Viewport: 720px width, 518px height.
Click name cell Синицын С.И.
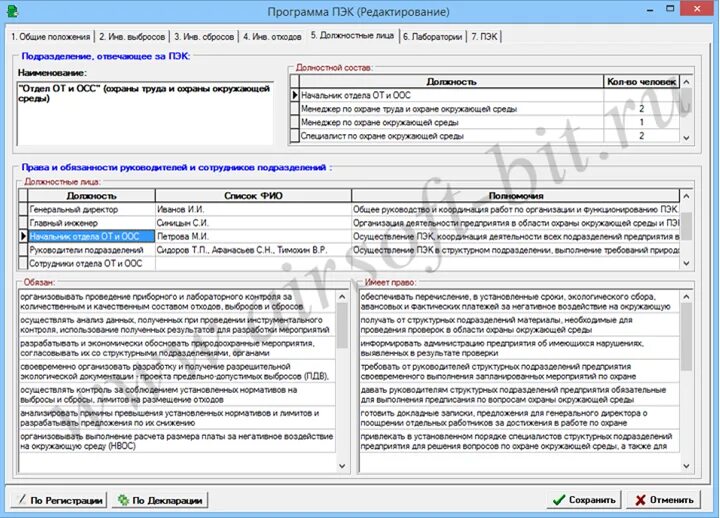click(253, 223)
